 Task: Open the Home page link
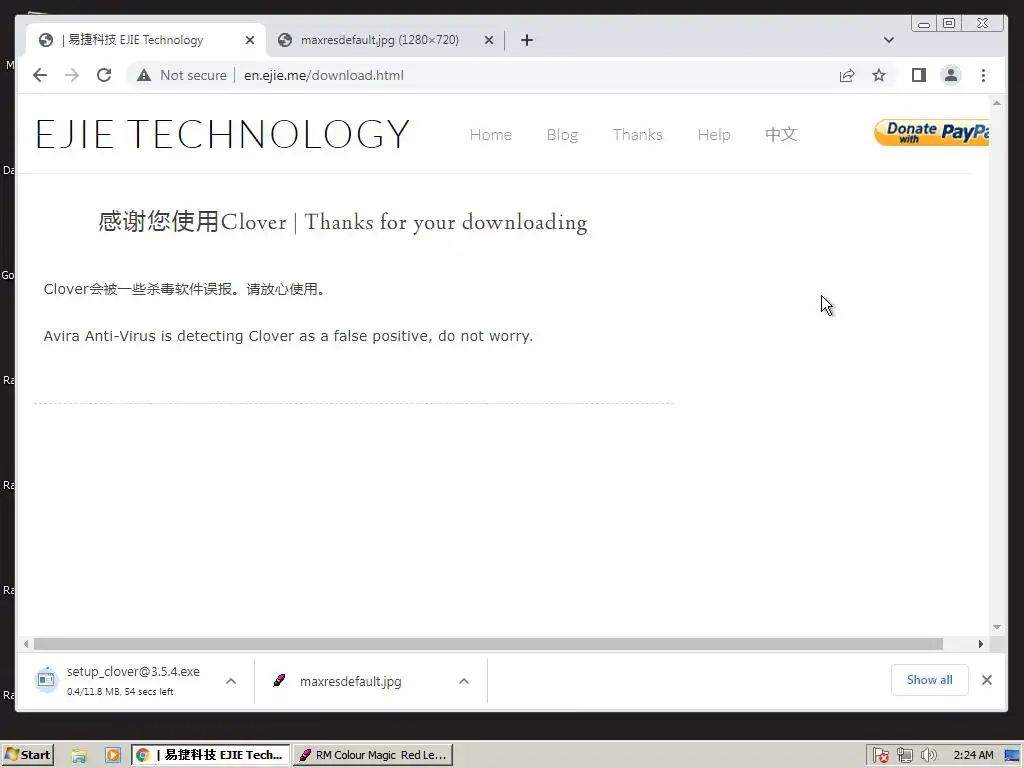[x=490, y=135]
